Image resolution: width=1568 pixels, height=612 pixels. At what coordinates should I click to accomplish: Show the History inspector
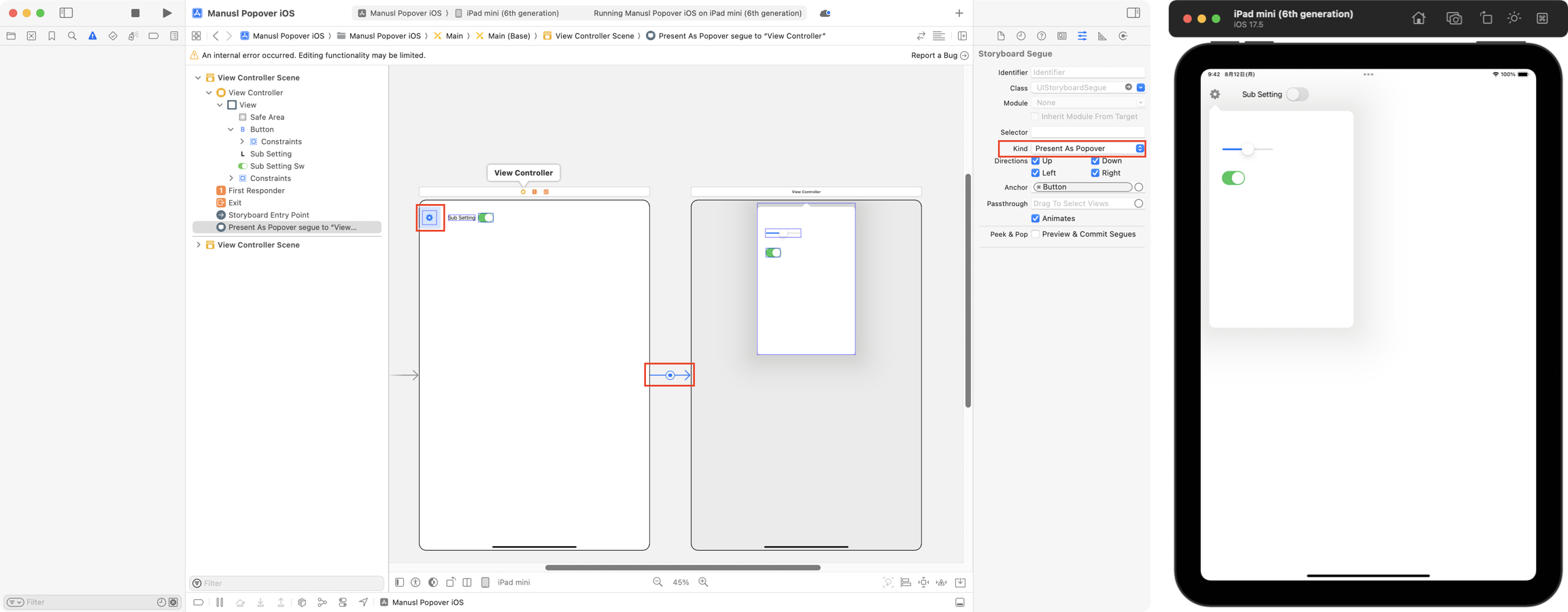[x=1021, y=36]
